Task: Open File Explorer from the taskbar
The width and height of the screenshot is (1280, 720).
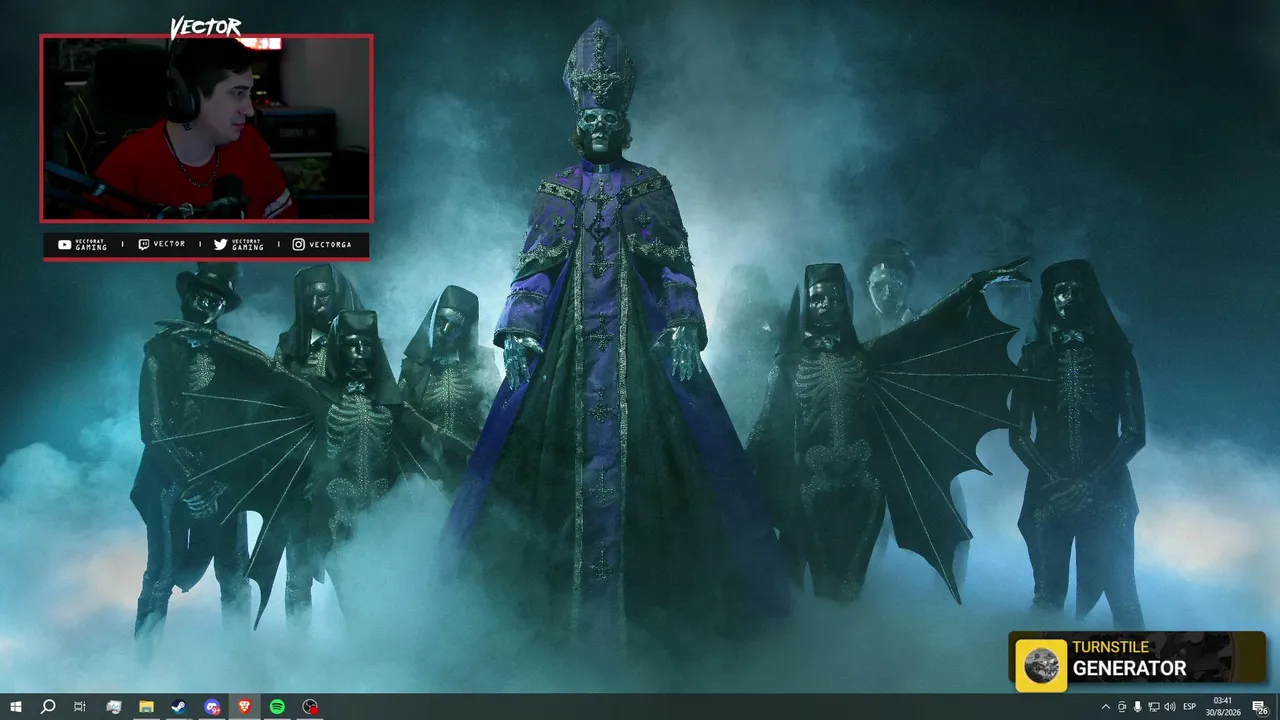Action: point(146,707)
